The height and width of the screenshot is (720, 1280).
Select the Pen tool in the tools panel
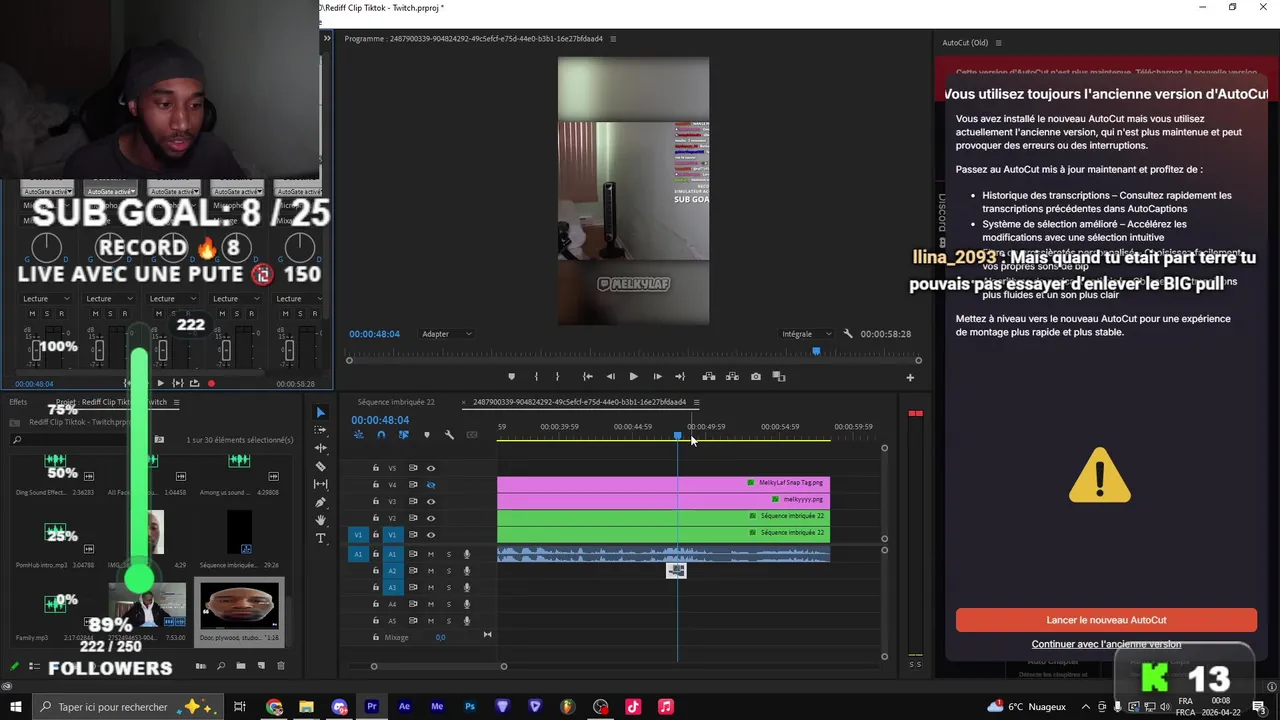[x=321, y=502]
